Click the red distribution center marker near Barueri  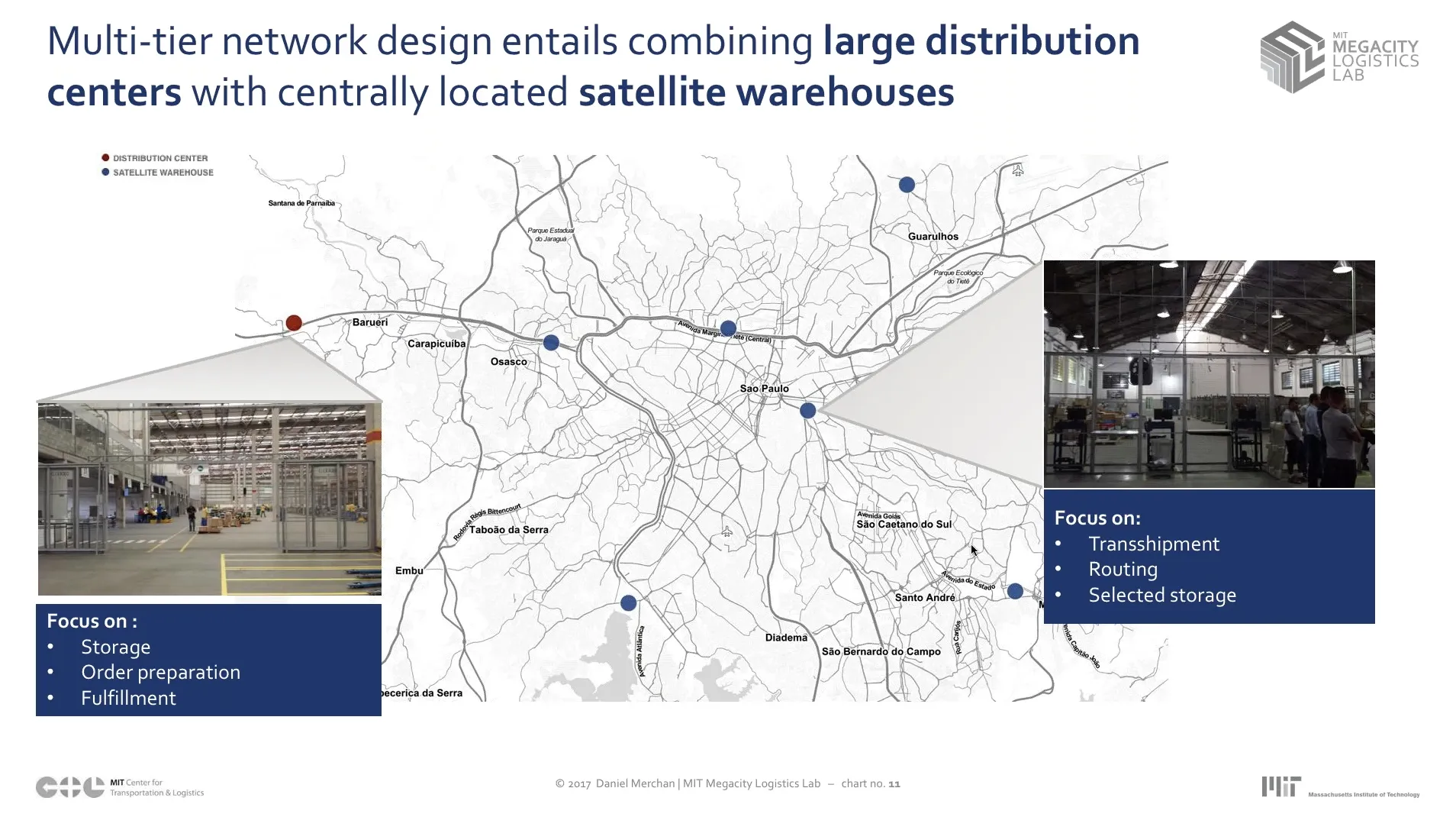click(x=294, y=323)
